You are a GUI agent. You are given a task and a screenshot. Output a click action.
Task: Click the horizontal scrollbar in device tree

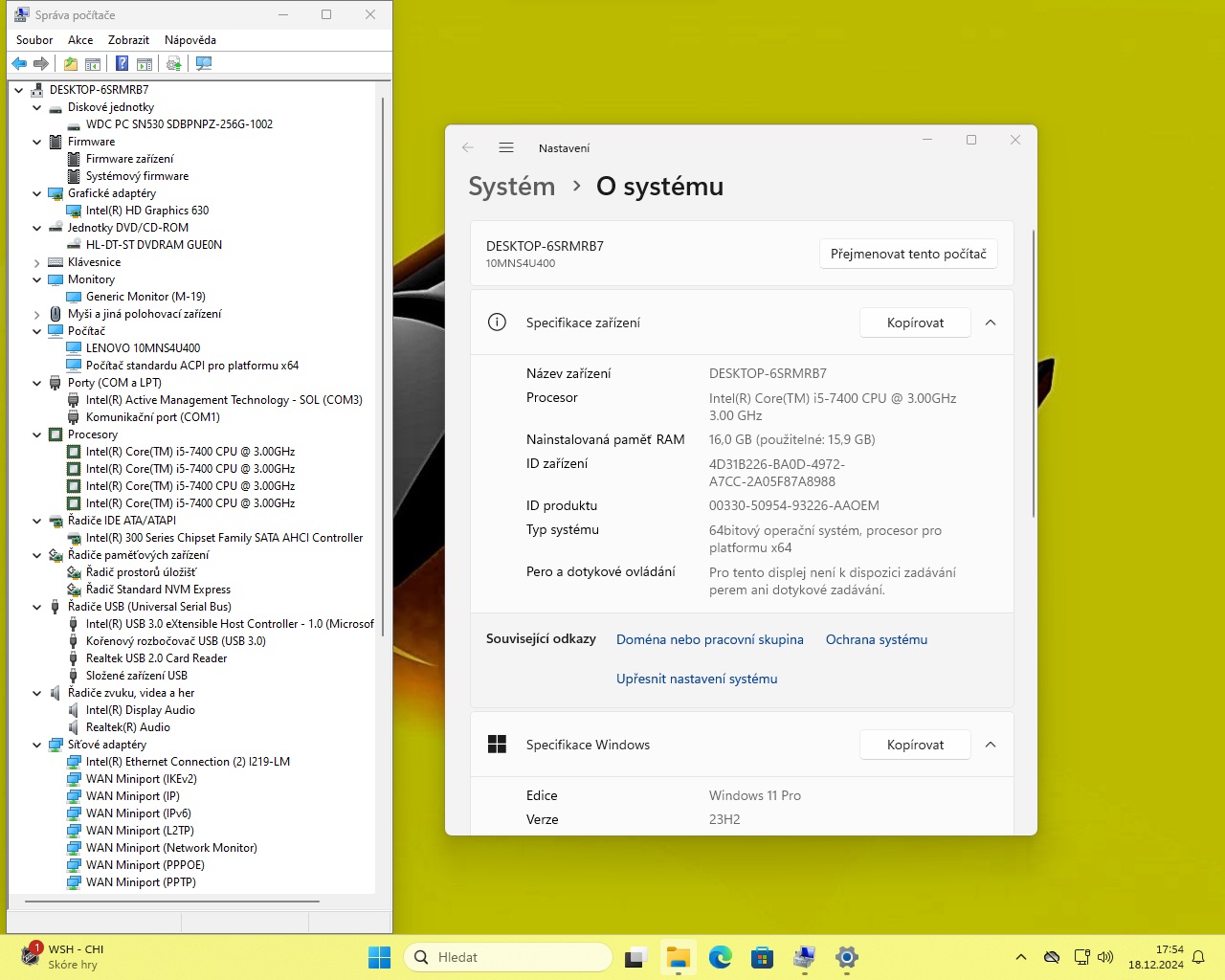172,902
